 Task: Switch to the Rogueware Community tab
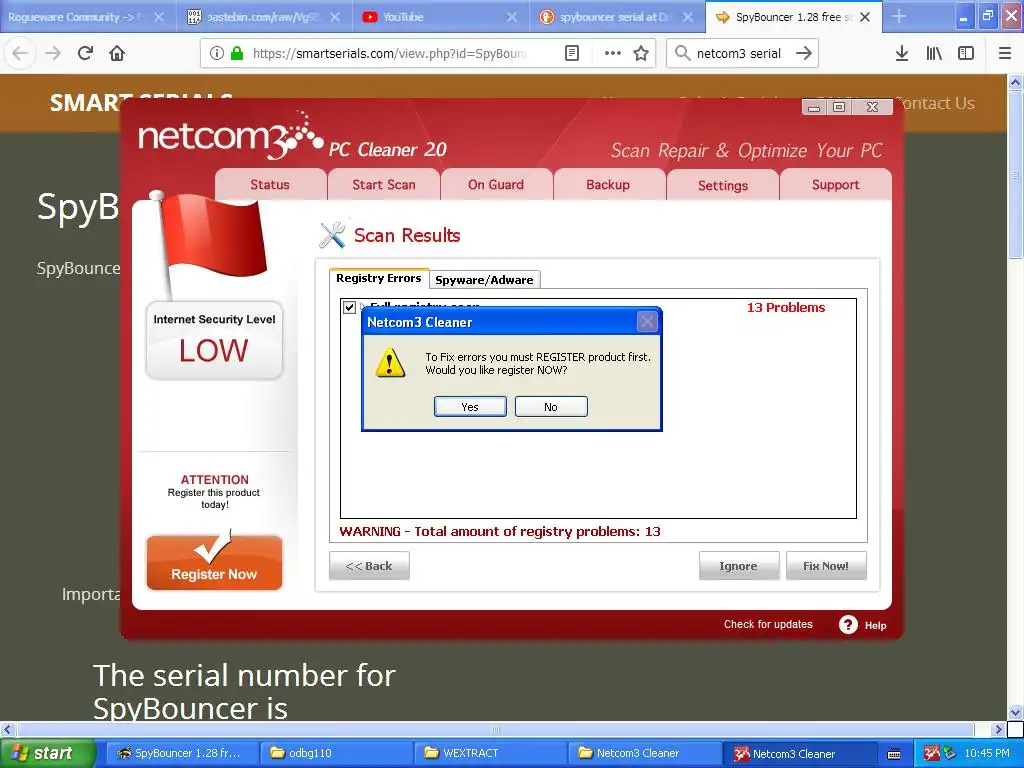tap(75, 17)
